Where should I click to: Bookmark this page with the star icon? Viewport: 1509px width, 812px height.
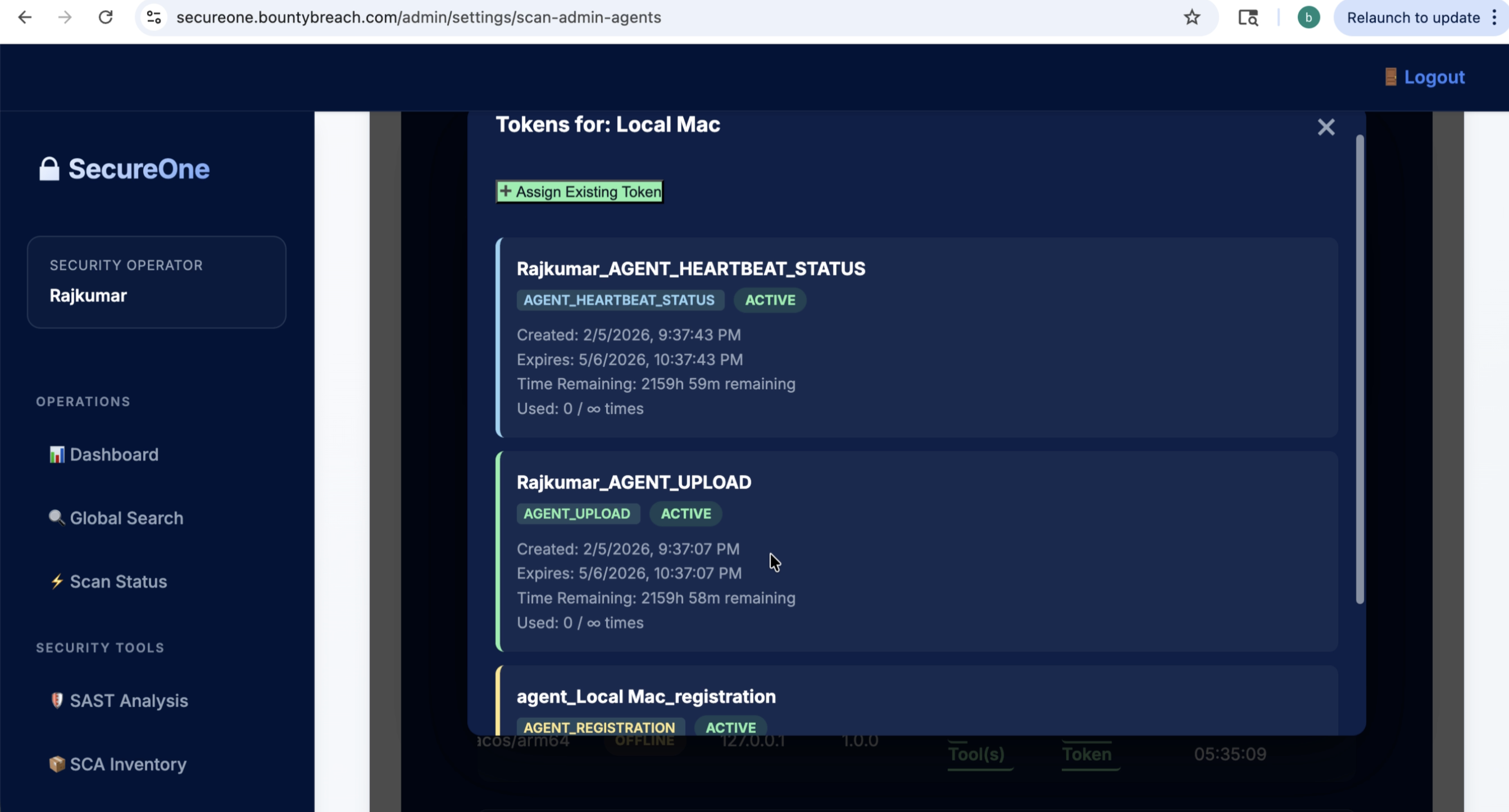click(x=1192, y=17)
